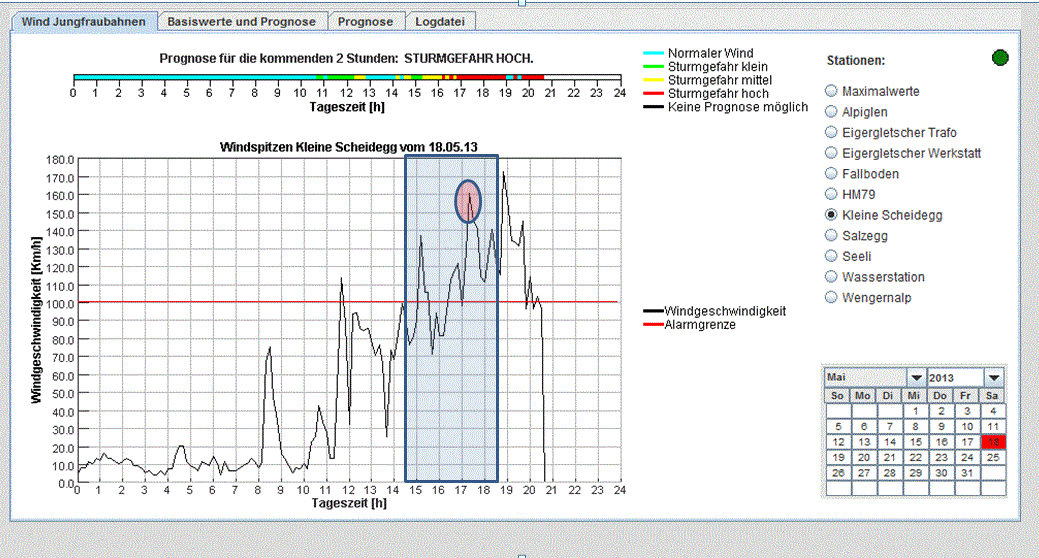The height and width of the screenshot is (558, 1039).
Task: Click the red Sturmgefahr hoch legend line
Action: (653, 93)
